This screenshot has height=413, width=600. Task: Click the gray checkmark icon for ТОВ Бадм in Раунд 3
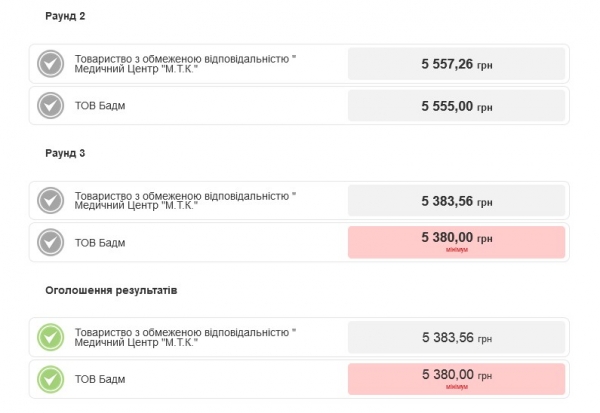click(51, 242)
